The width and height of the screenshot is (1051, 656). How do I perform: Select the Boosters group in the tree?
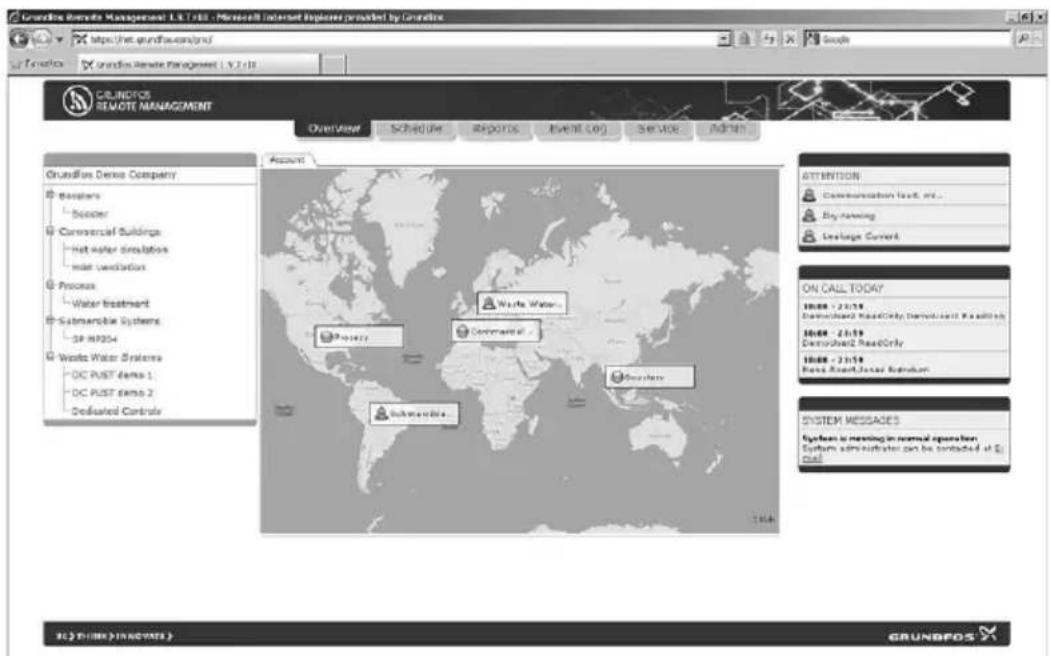coord(79,196)
